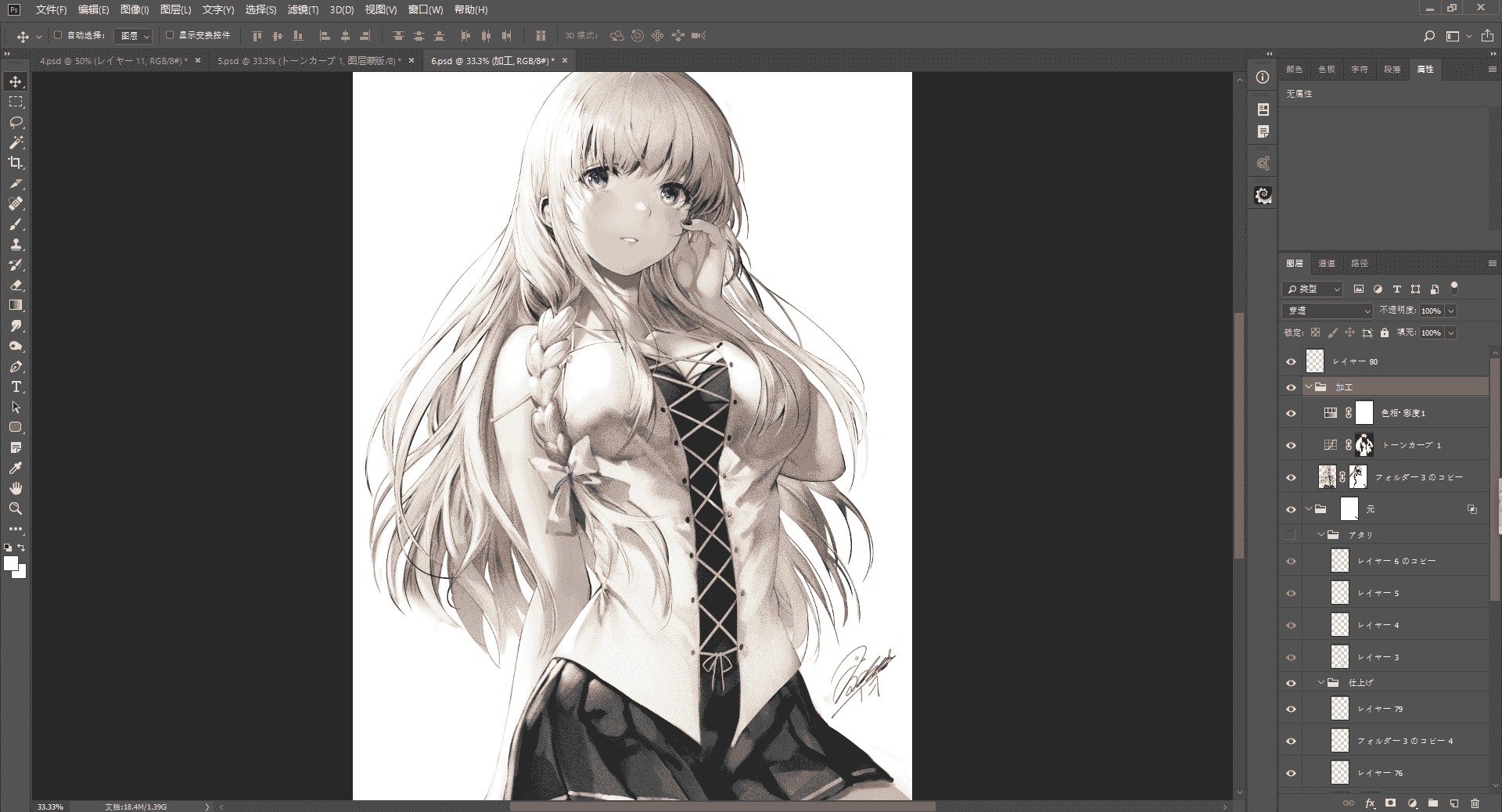Image resolution: width=1502 pixels, height=812 pixels.
Task: Enable the 自动选择 checkbox
Action: 58,35
